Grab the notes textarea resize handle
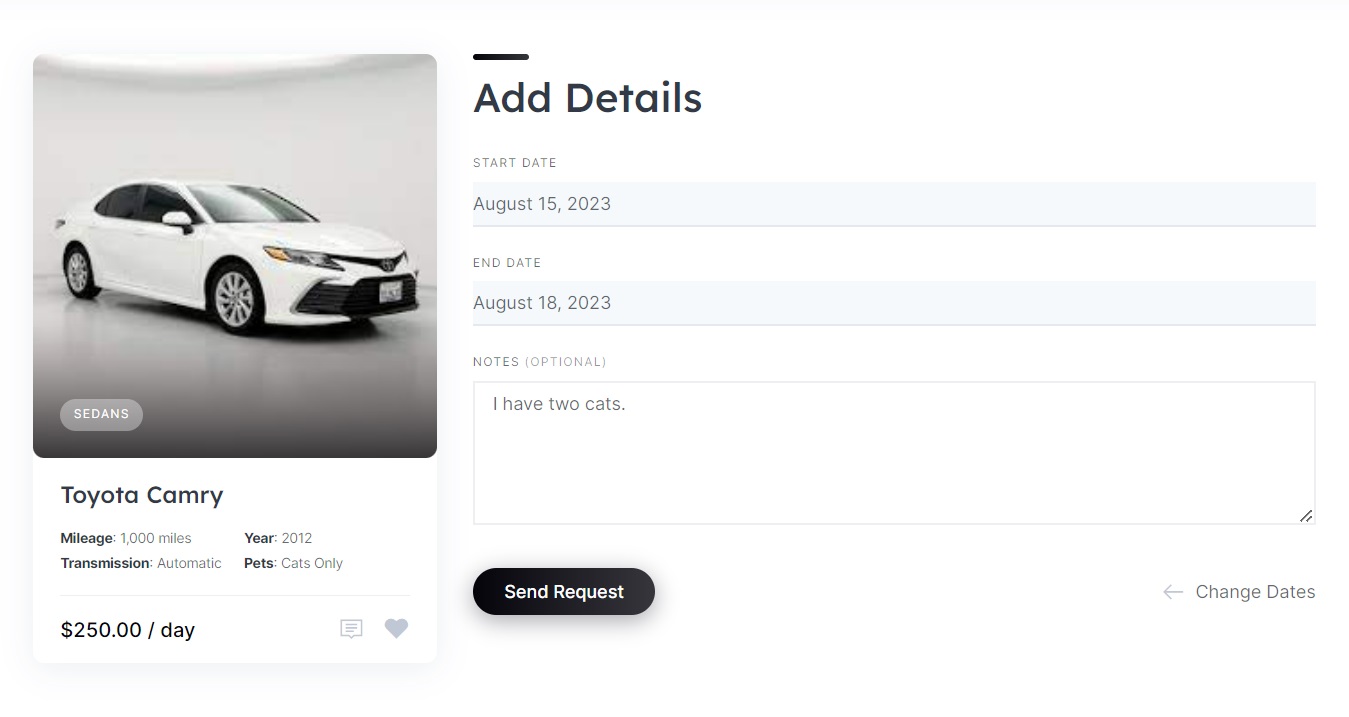 pos(1305,515)
